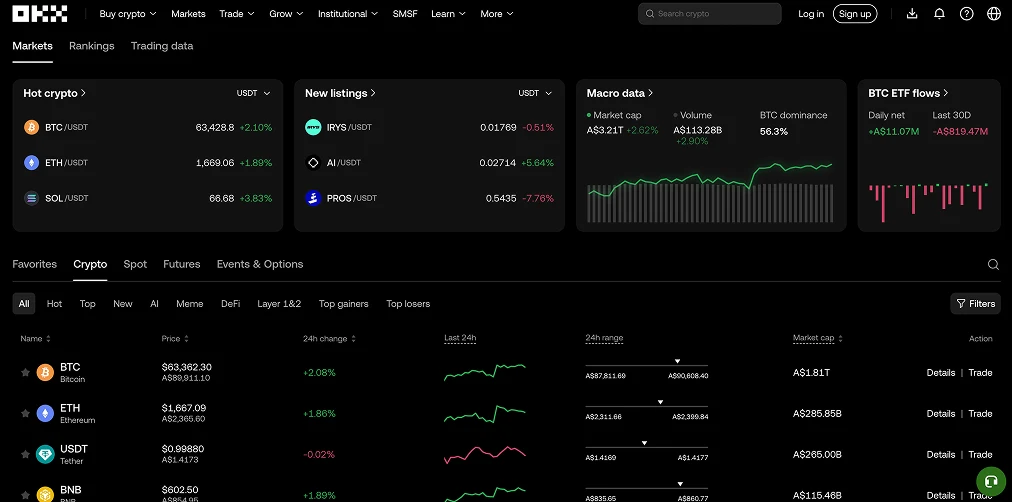Favorite BTC with the star icon
The width and height of the screenshot is (1012, 502).
(25, 372)
